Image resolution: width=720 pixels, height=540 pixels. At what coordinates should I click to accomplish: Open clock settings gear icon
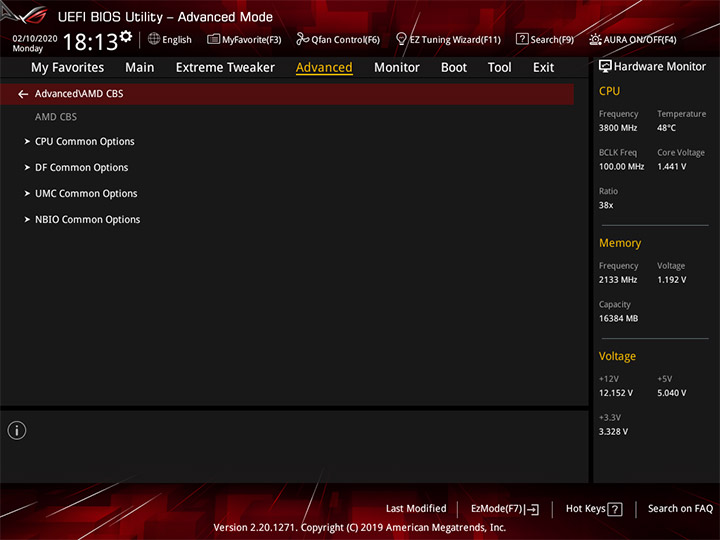coord(125,36)
